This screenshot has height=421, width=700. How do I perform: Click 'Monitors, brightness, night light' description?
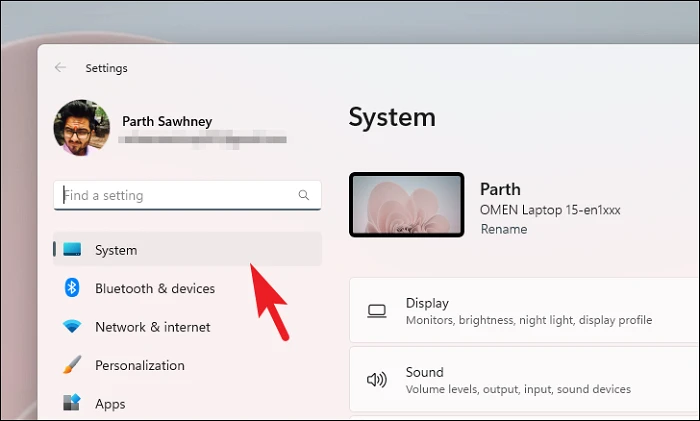point(529,320)
